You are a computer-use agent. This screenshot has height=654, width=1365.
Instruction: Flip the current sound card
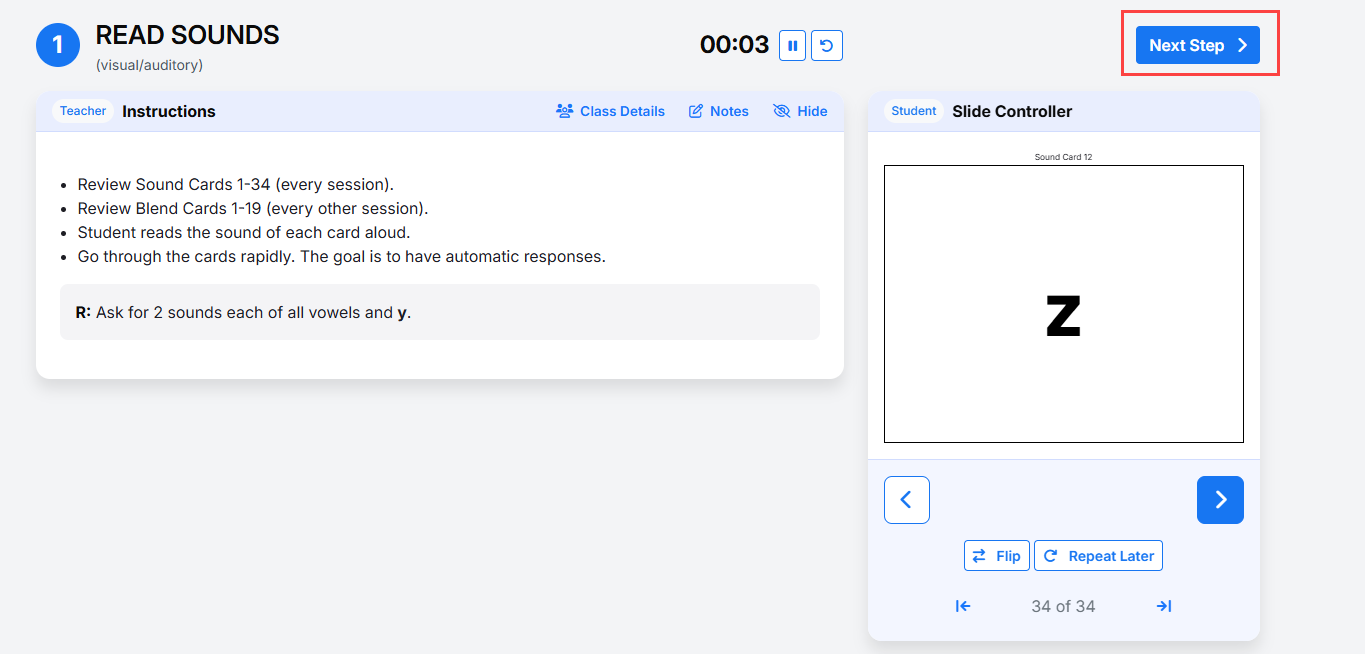(x=996, y=556)
